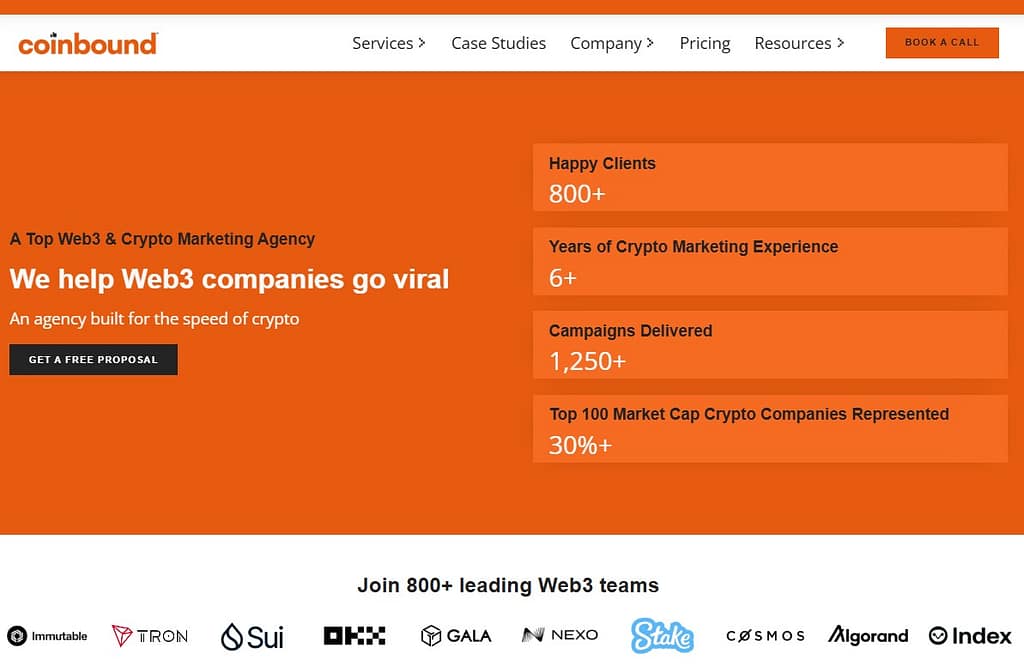Viewport: 1024px width, 667px height.
Task: Click the Immutable logo
Action: 47,636
